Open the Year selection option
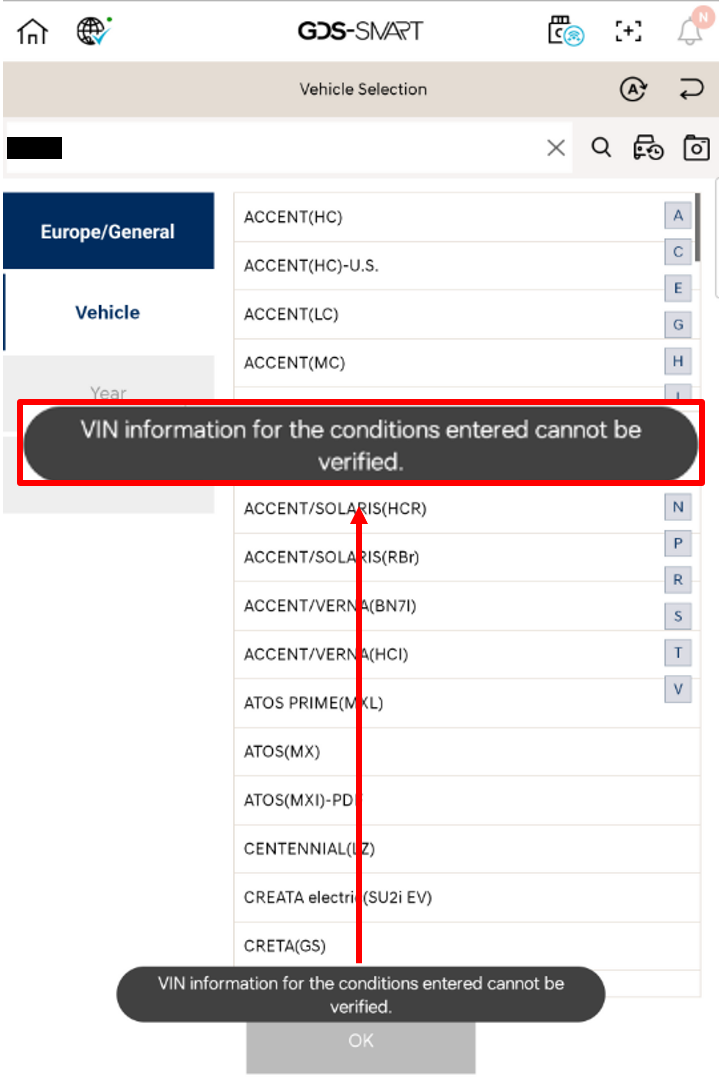722x1077 pixels. pos(109,392)
